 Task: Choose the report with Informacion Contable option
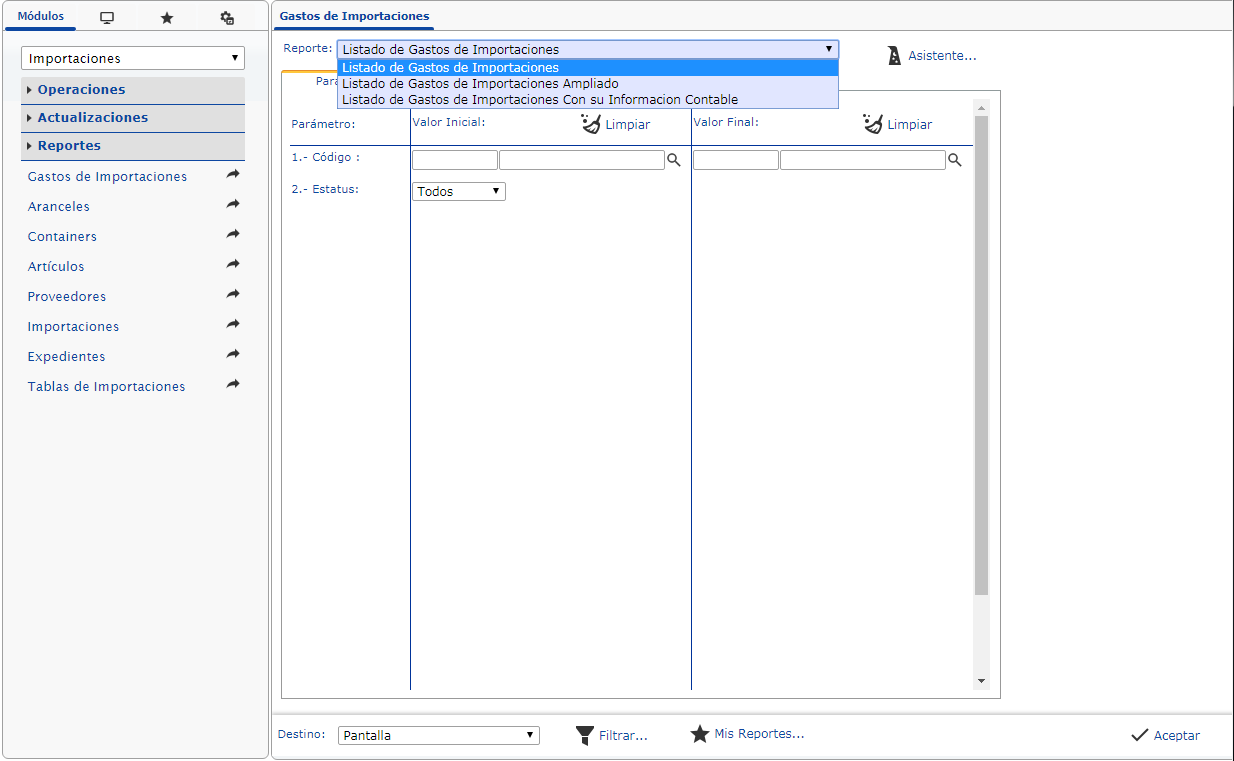tap(540, 100)
